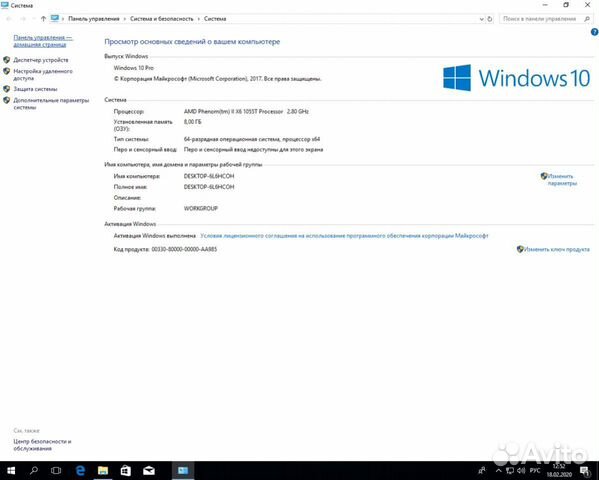Viewport: 599px width, 480px height.
Task: Open taskbar search
Action: pyautogui.click(x=34, y=470)
